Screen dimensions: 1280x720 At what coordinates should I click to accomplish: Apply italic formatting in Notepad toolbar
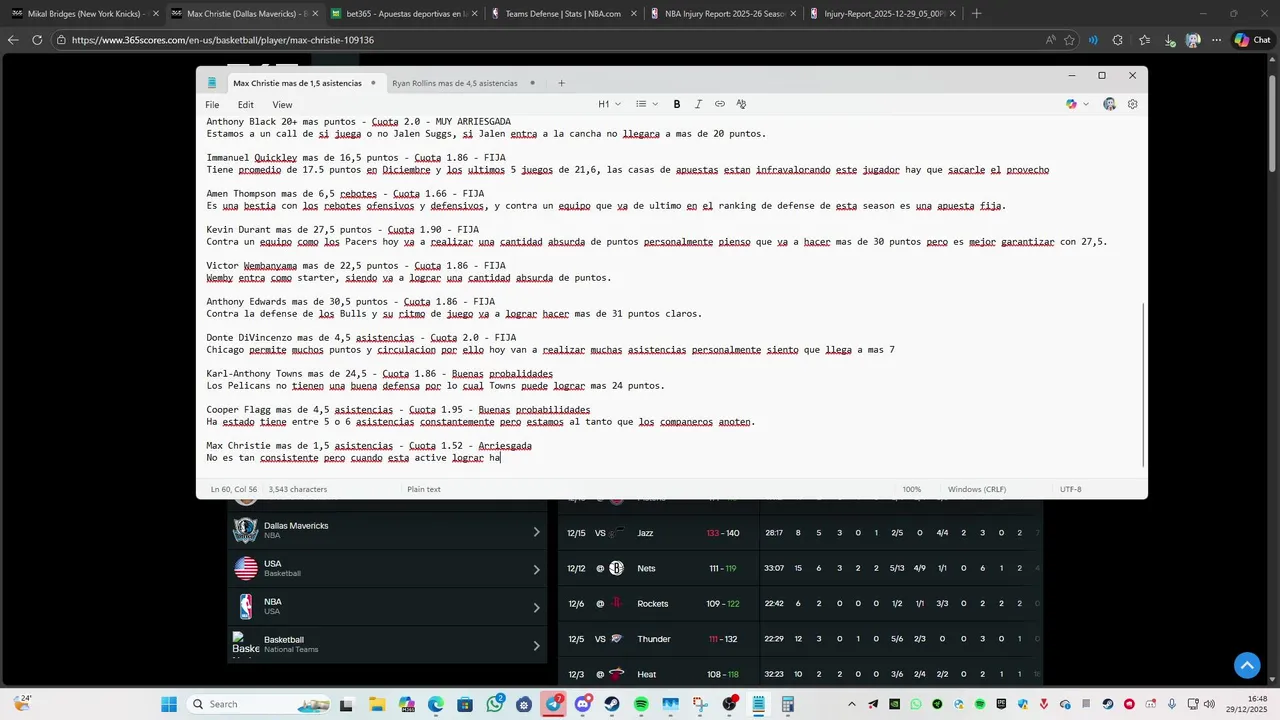click(698, 104)
